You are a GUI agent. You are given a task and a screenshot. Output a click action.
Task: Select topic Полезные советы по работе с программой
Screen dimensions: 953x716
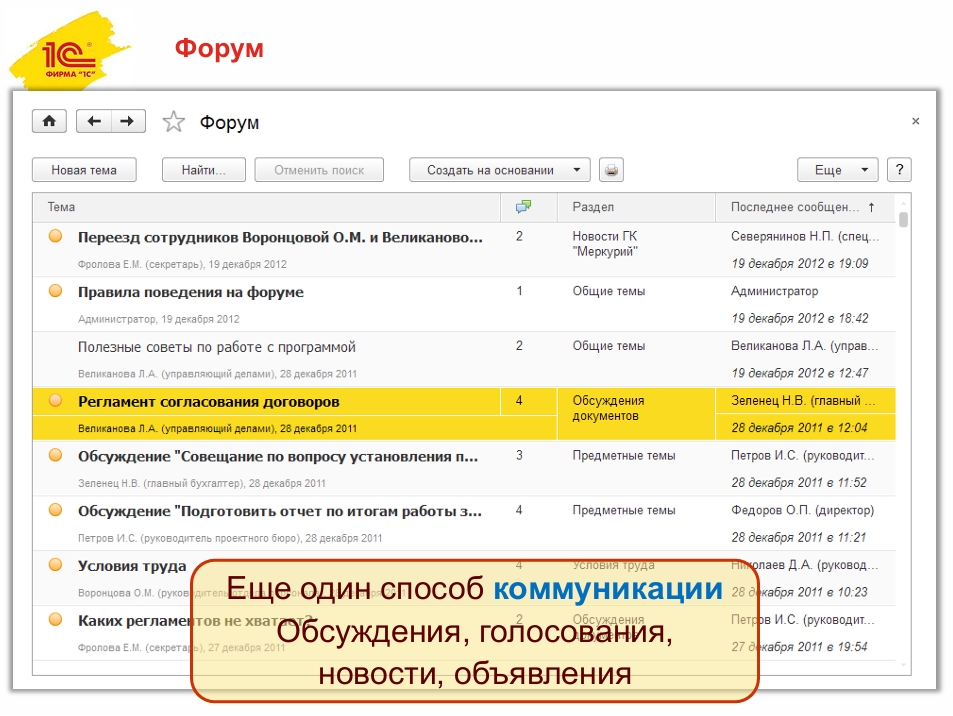pos(217,347)
